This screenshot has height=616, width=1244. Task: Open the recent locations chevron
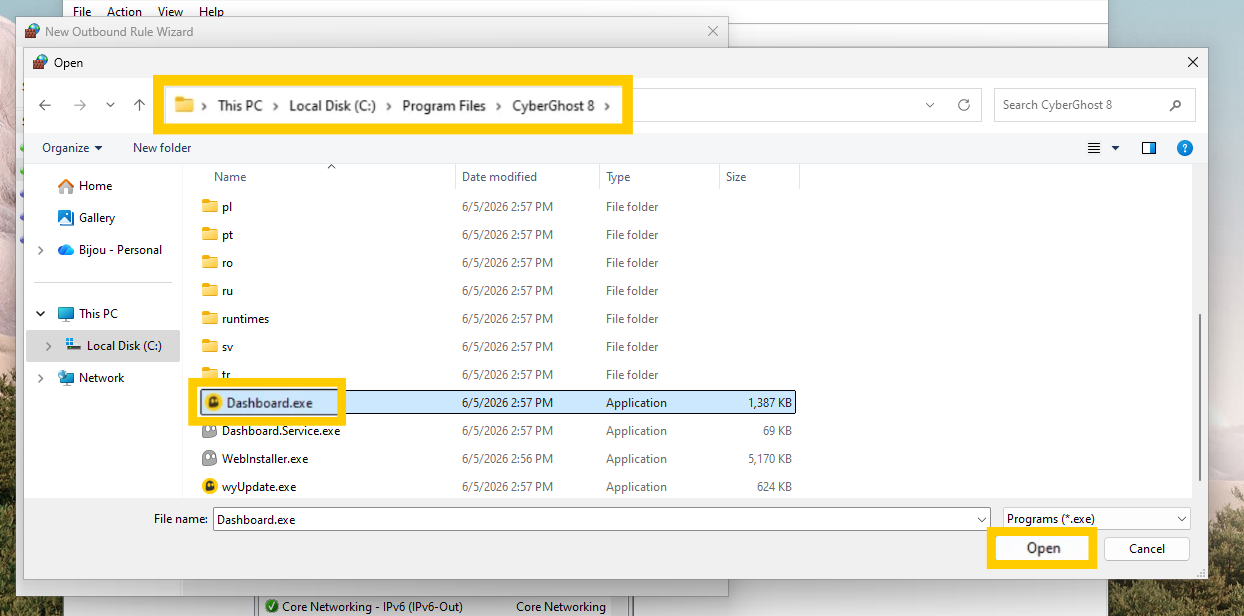pos(110,105)
